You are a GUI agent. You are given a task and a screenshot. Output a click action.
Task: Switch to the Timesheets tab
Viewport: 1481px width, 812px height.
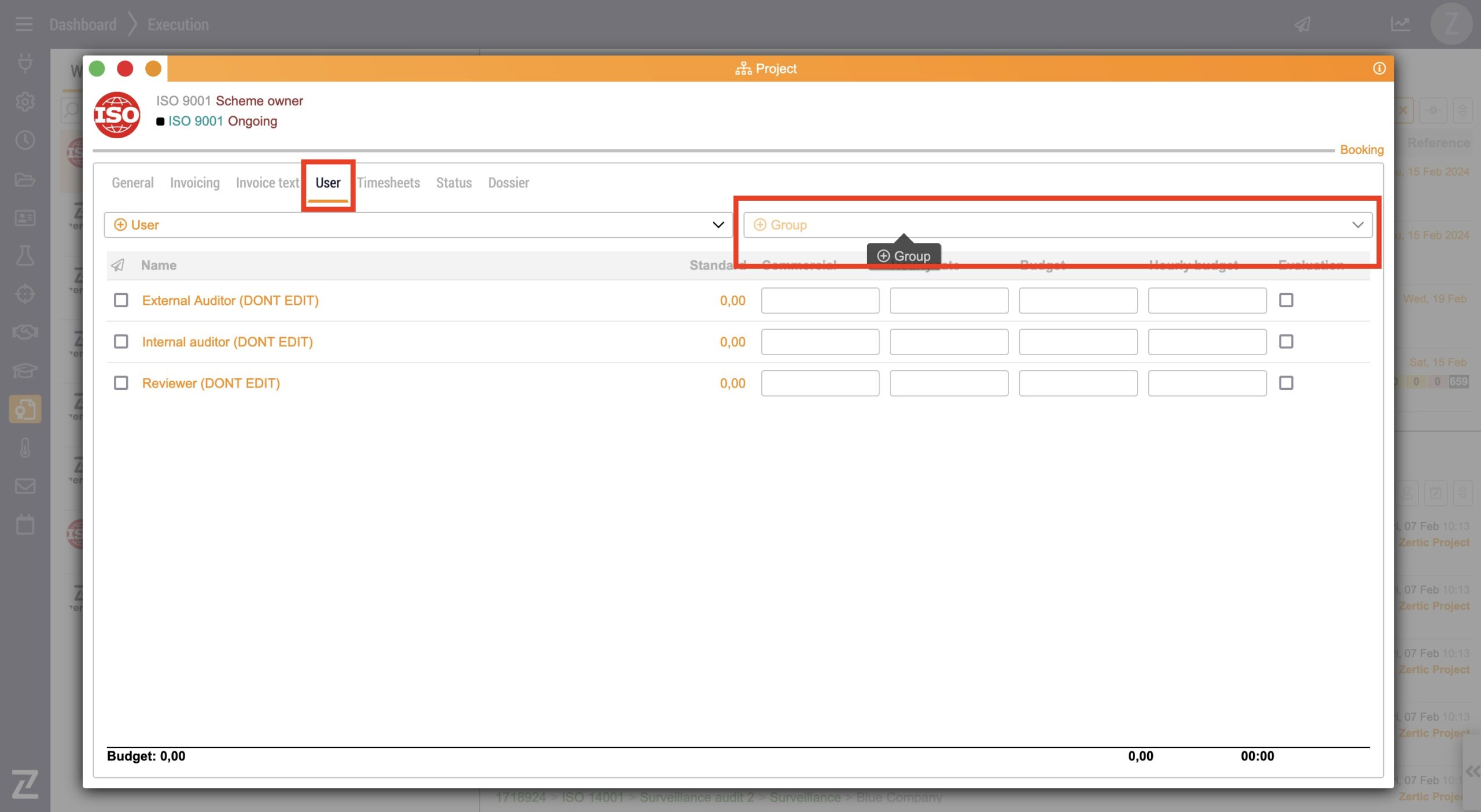click(388, 183)
